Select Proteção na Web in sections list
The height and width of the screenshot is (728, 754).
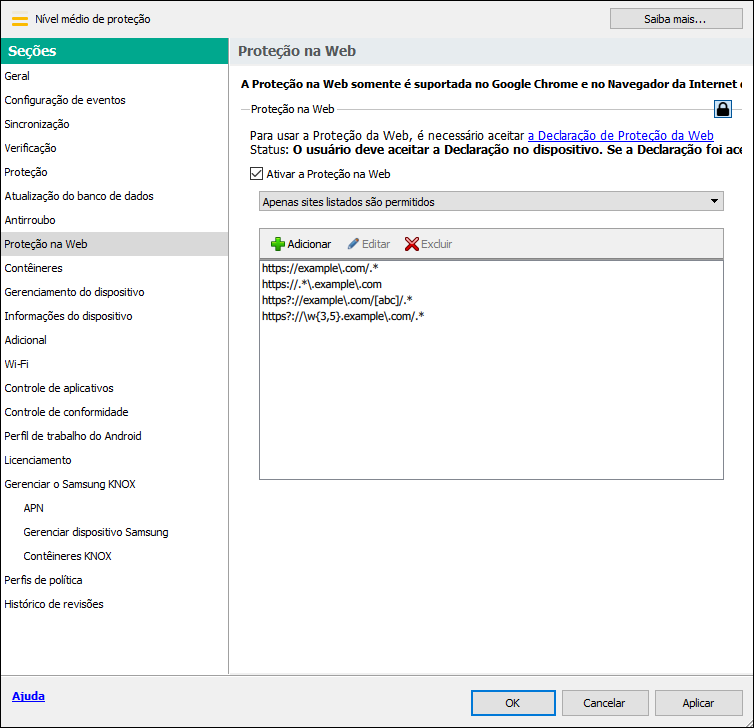tap(114, 244)
